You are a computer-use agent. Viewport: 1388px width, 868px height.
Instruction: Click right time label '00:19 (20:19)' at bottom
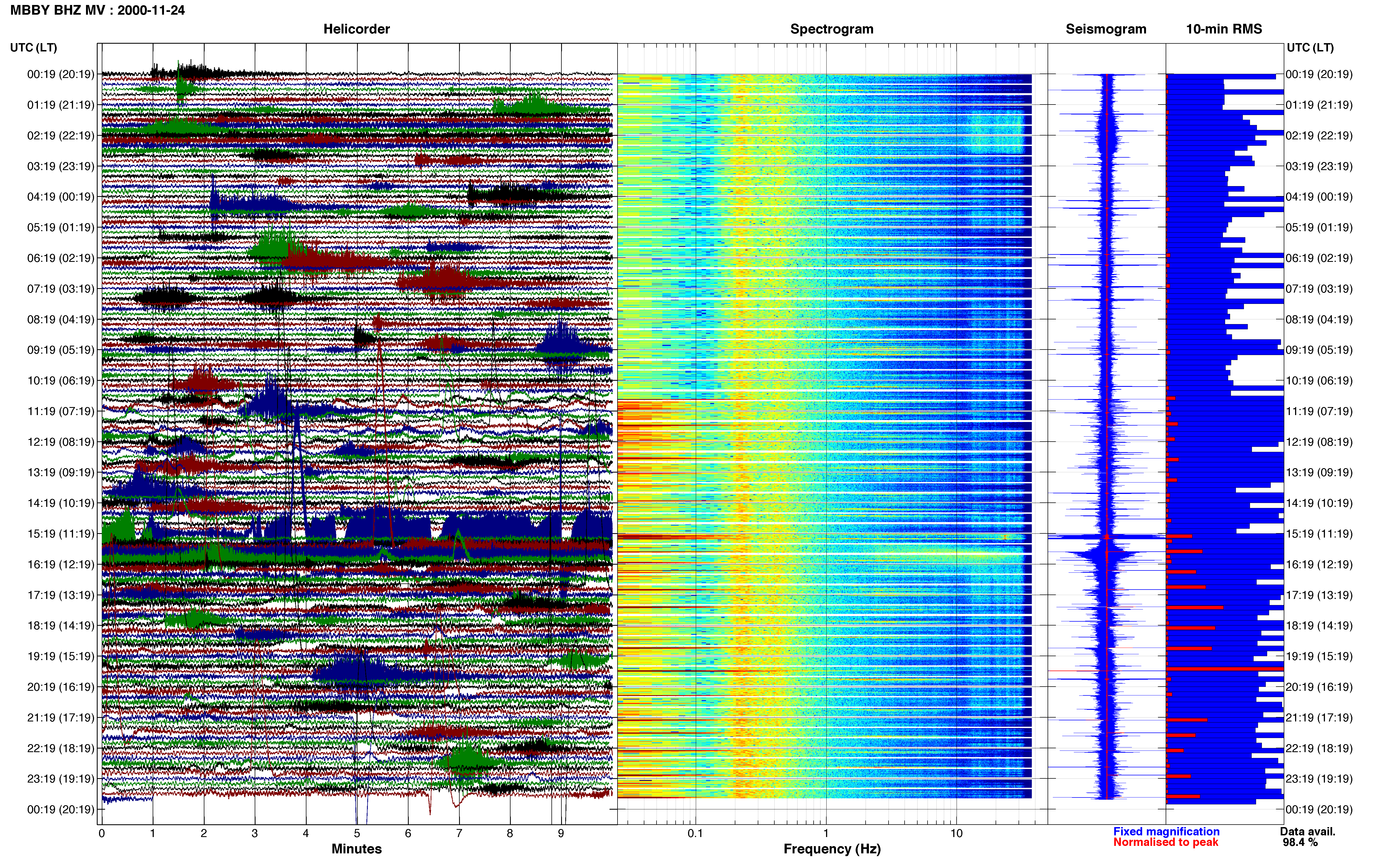coord(1319,809)
